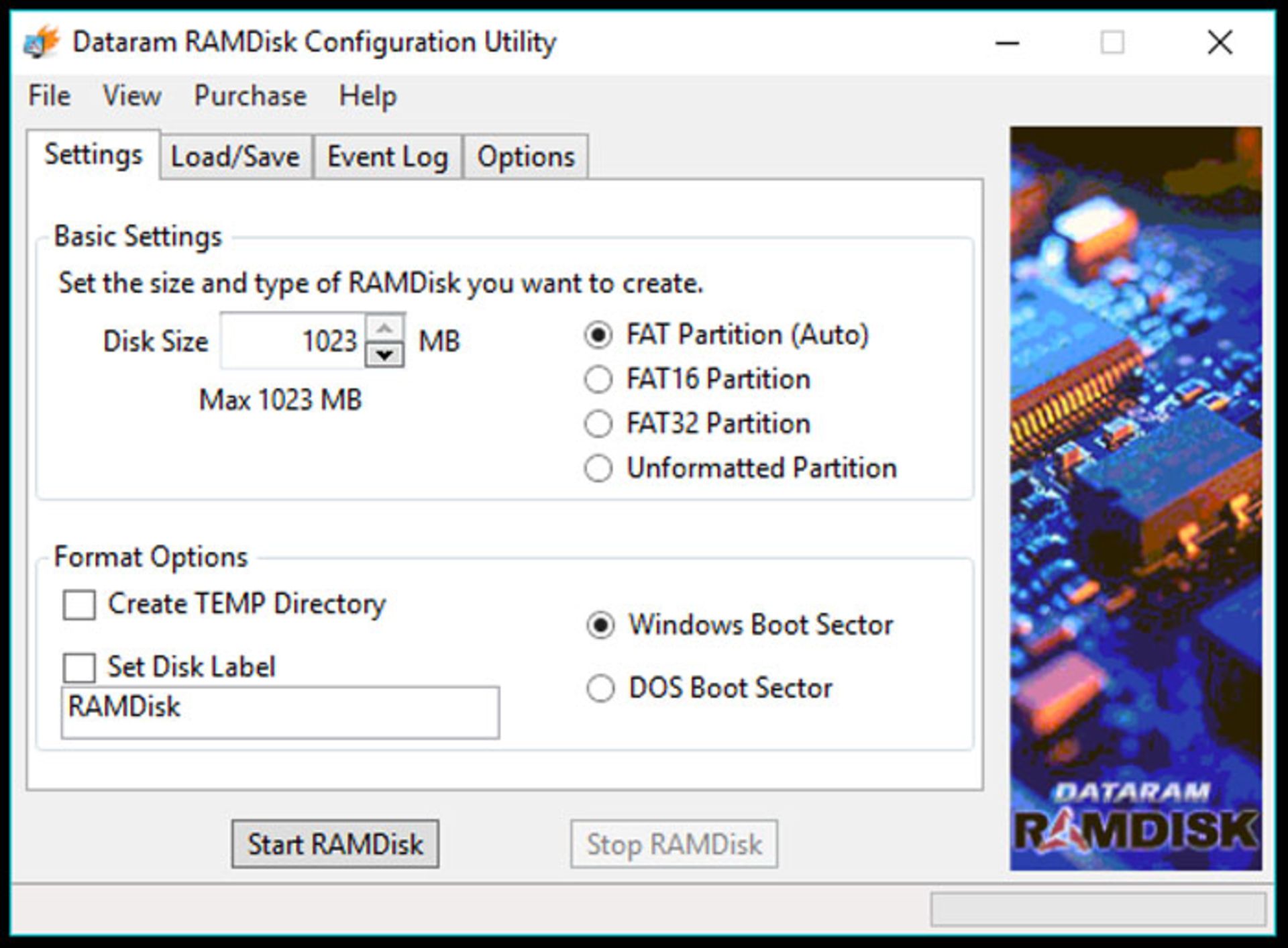Switch to the Event Log tab
Image resolution: width=1288 pixels, height=948 pixels.
(387, 157)
